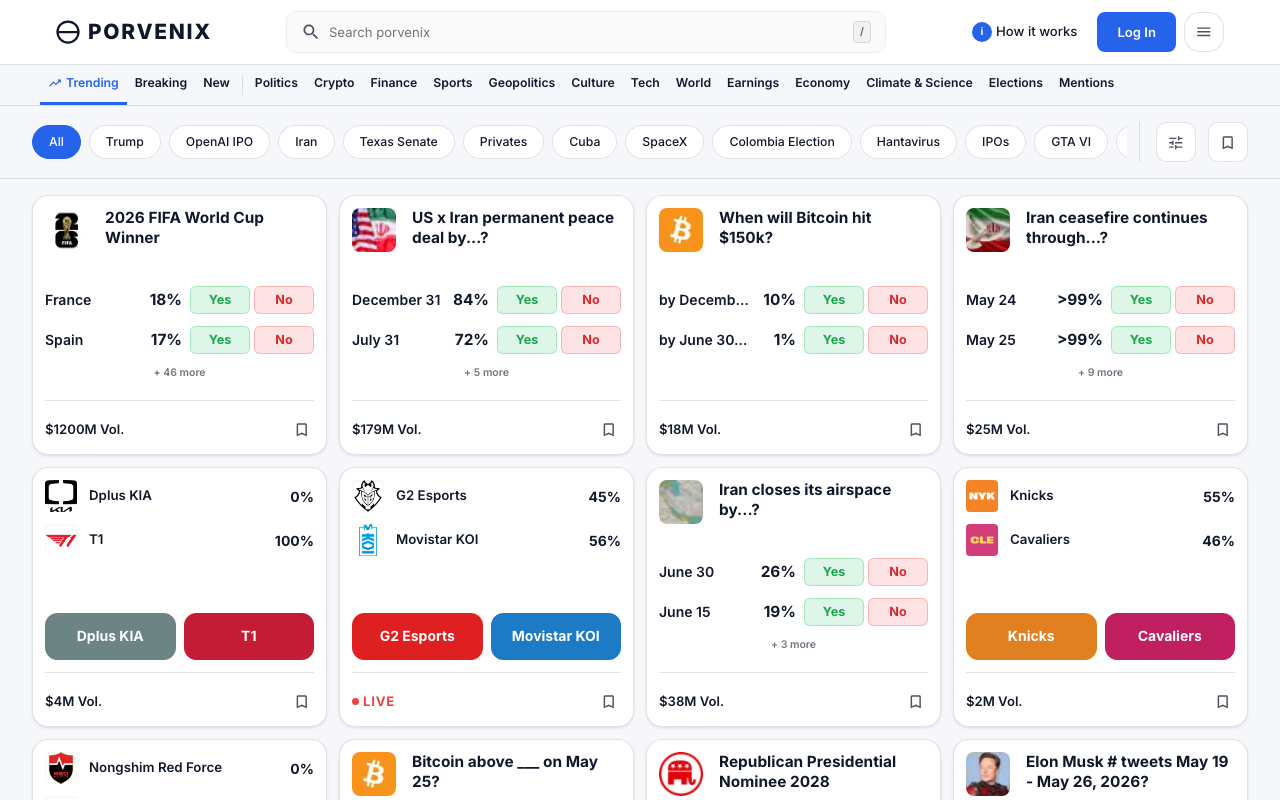Open saved bookmarks in filter bar
The image size is (1280, 800).
(1228, 142)
